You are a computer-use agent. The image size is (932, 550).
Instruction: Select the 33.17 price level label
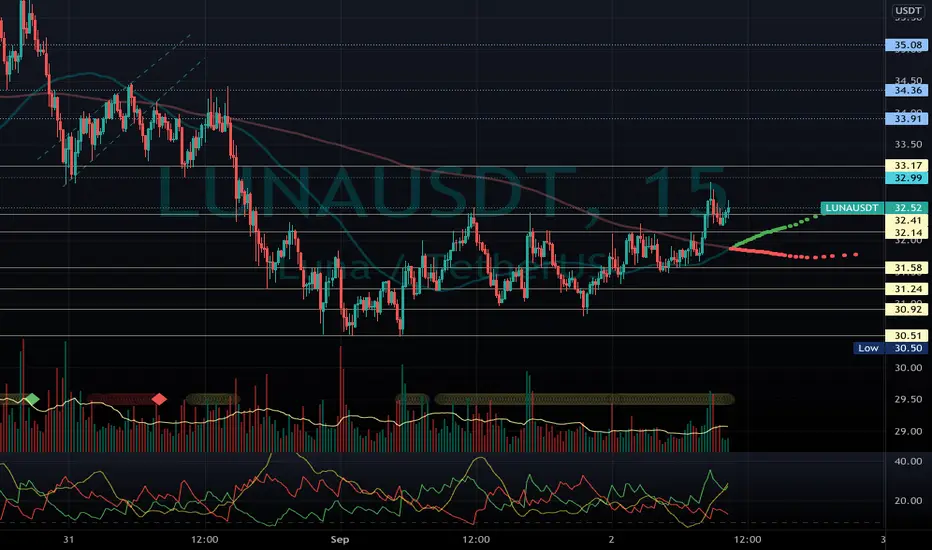(x=906, y=165)
